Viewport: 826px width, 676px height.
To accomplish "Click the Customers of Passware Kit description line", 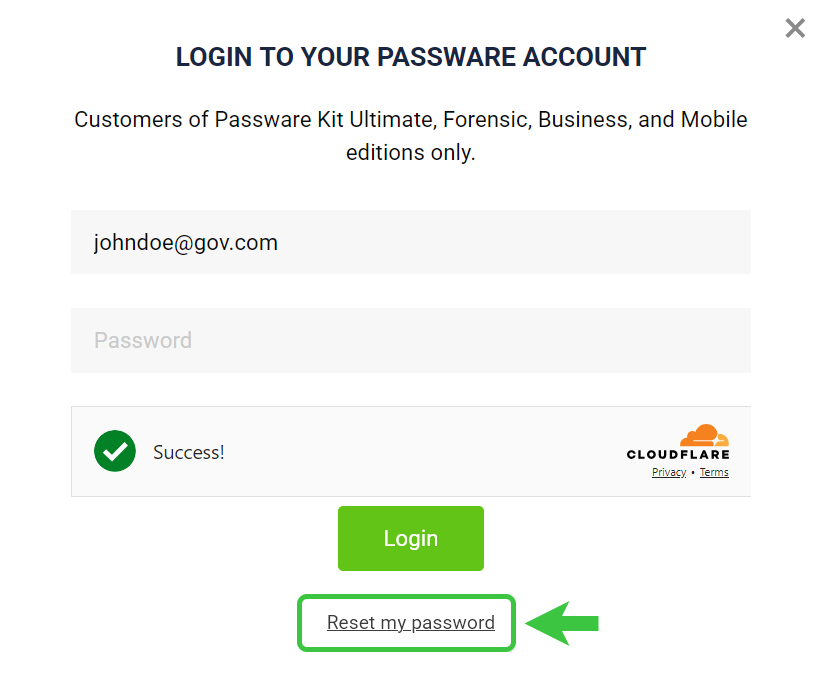I will tap(411, 120).
